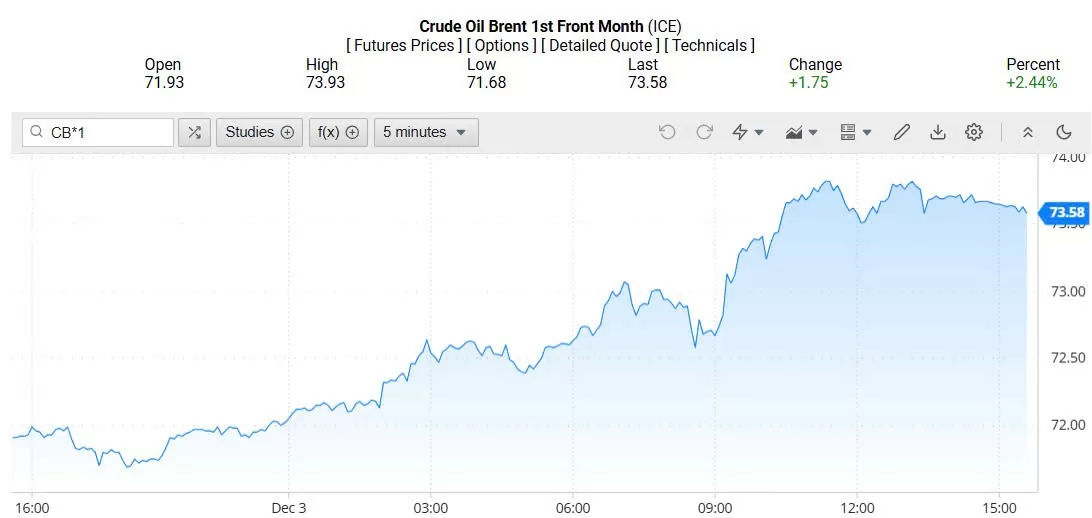The width and height of the screenshot is (1092, 518).
Task: Click the compare symbols shuffle icon
Action: pyautogui.click(x=194, y=132)
